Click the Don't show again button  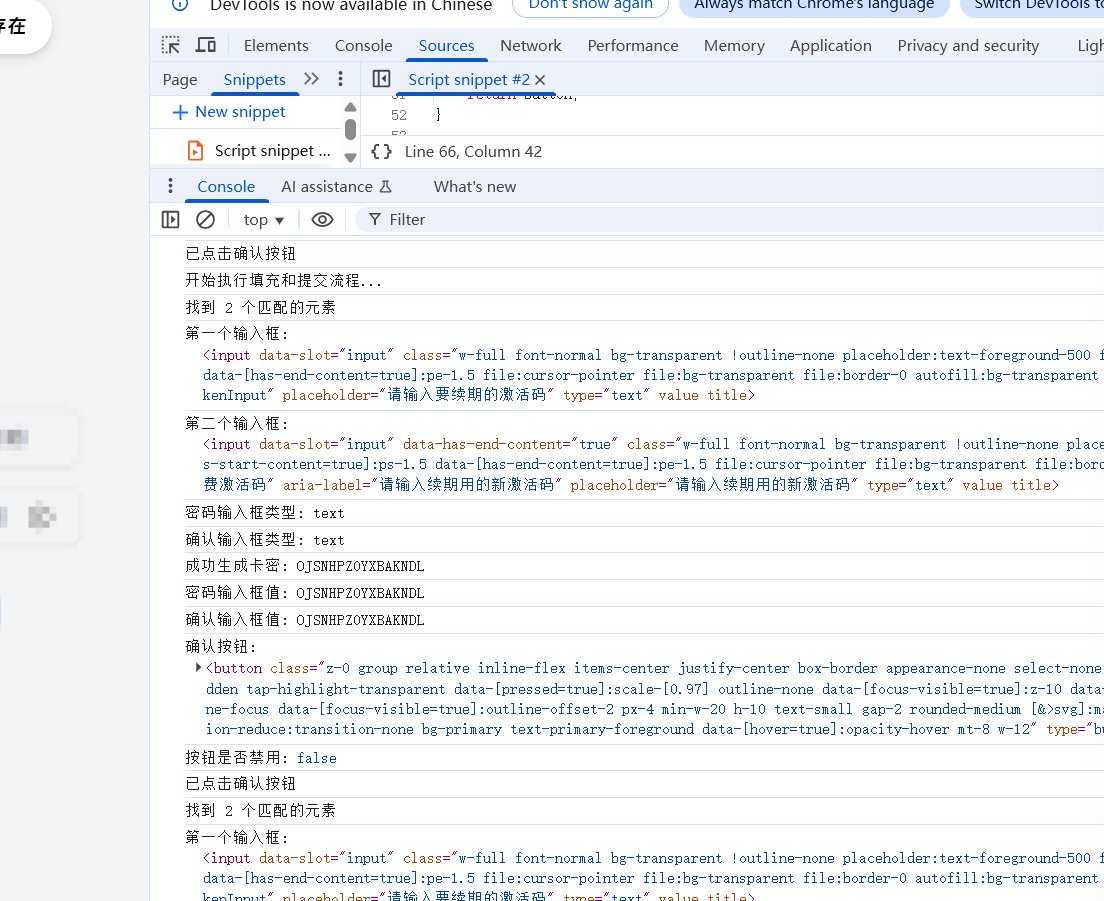590,5
